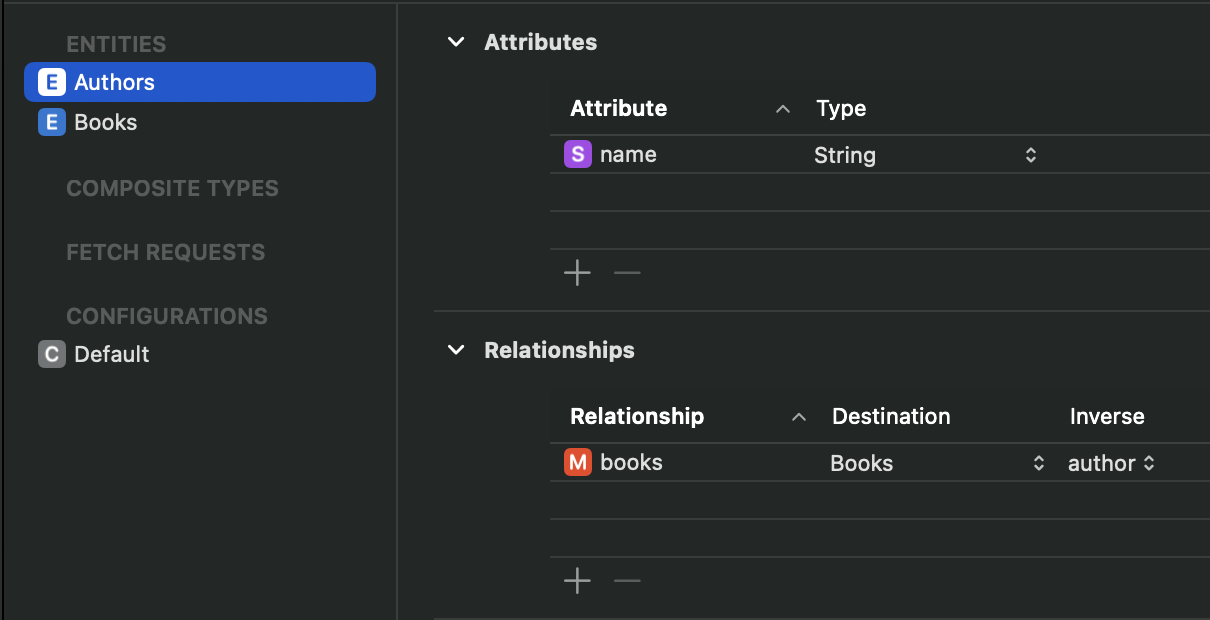Click the Type column header
1210x620 pixels.
pyautogui.click(x=841, y=108)
